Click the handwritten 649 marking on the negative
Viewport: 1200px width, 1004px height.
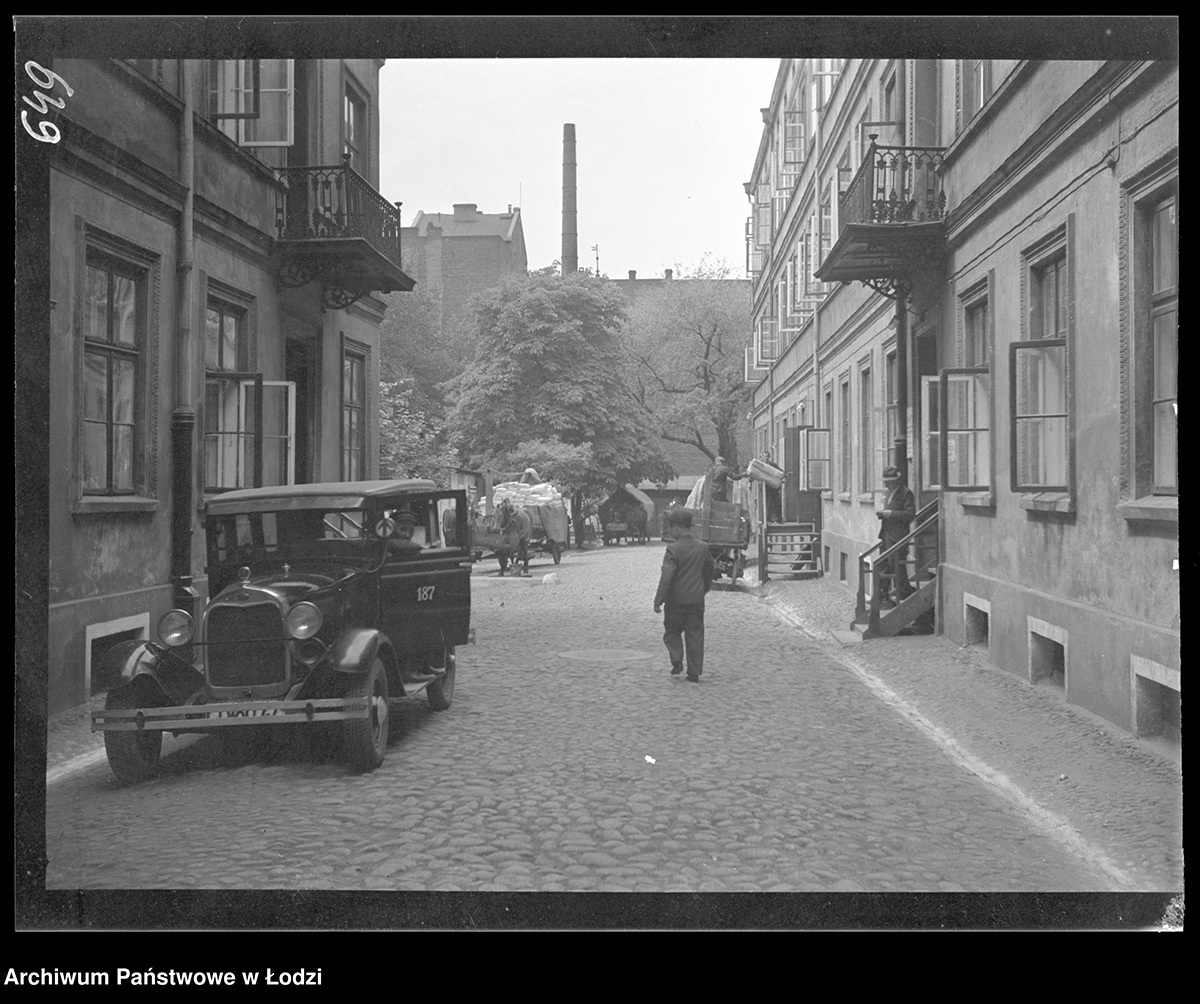click(46, 103)
